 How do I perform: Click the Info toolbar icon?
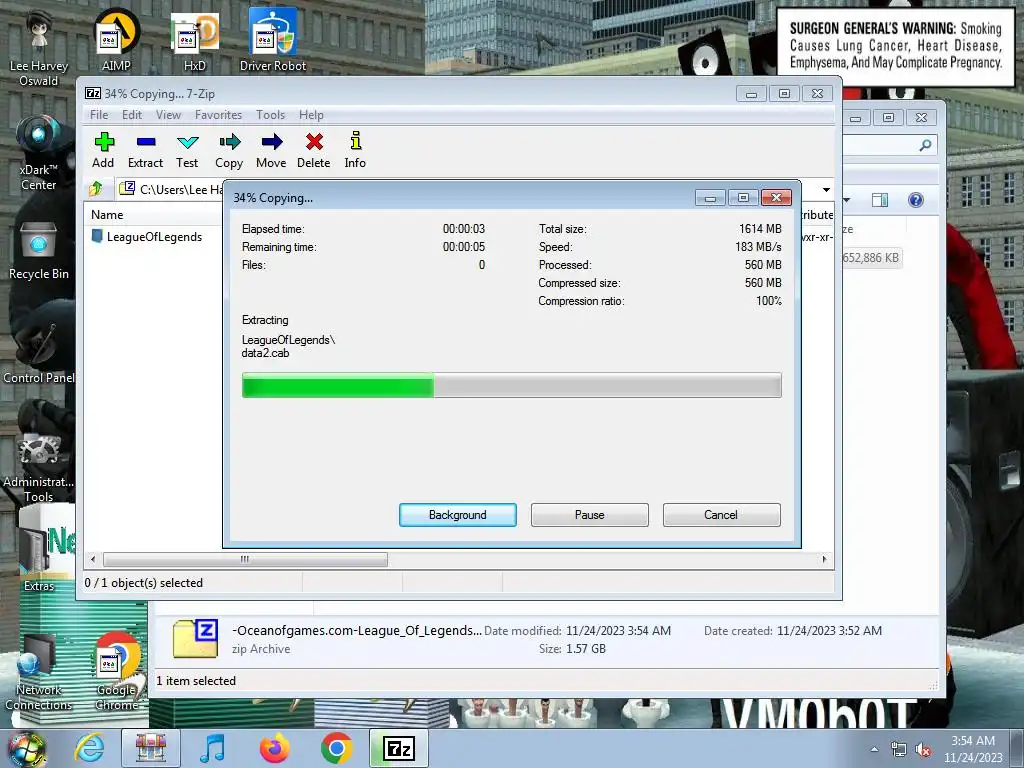pyautogui.click(x=355, y=150)
